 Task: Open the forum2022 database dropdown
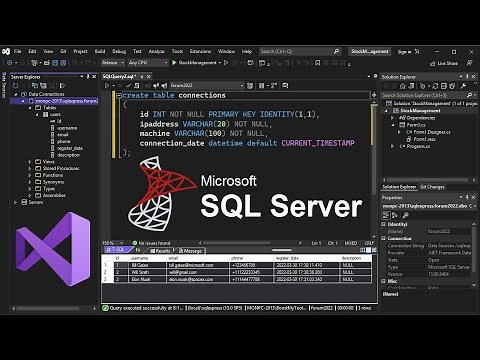pos(207,86)
